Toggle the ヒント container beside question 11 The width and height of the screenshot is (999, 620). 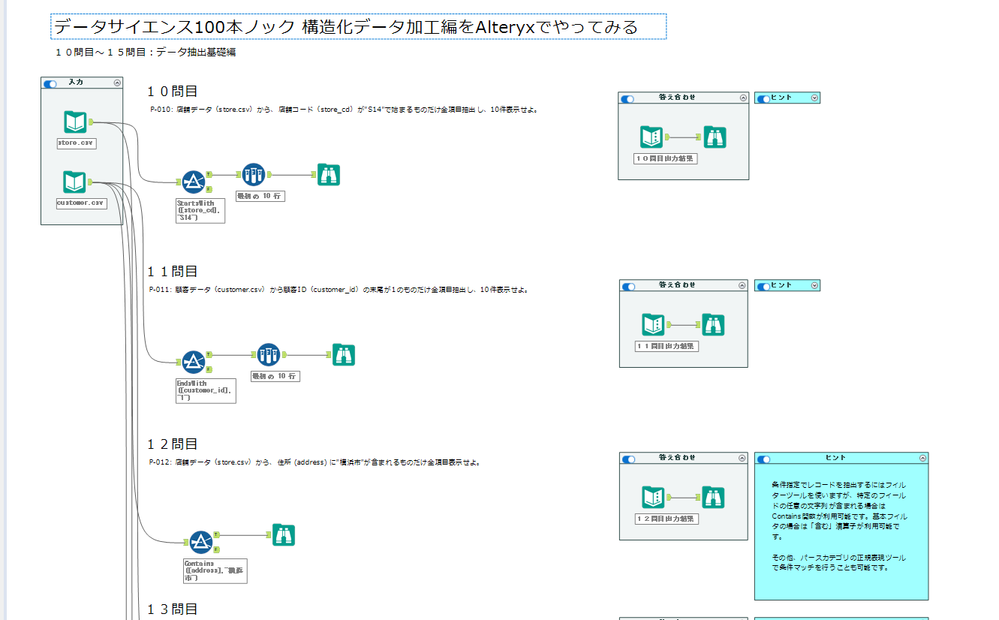763,287
